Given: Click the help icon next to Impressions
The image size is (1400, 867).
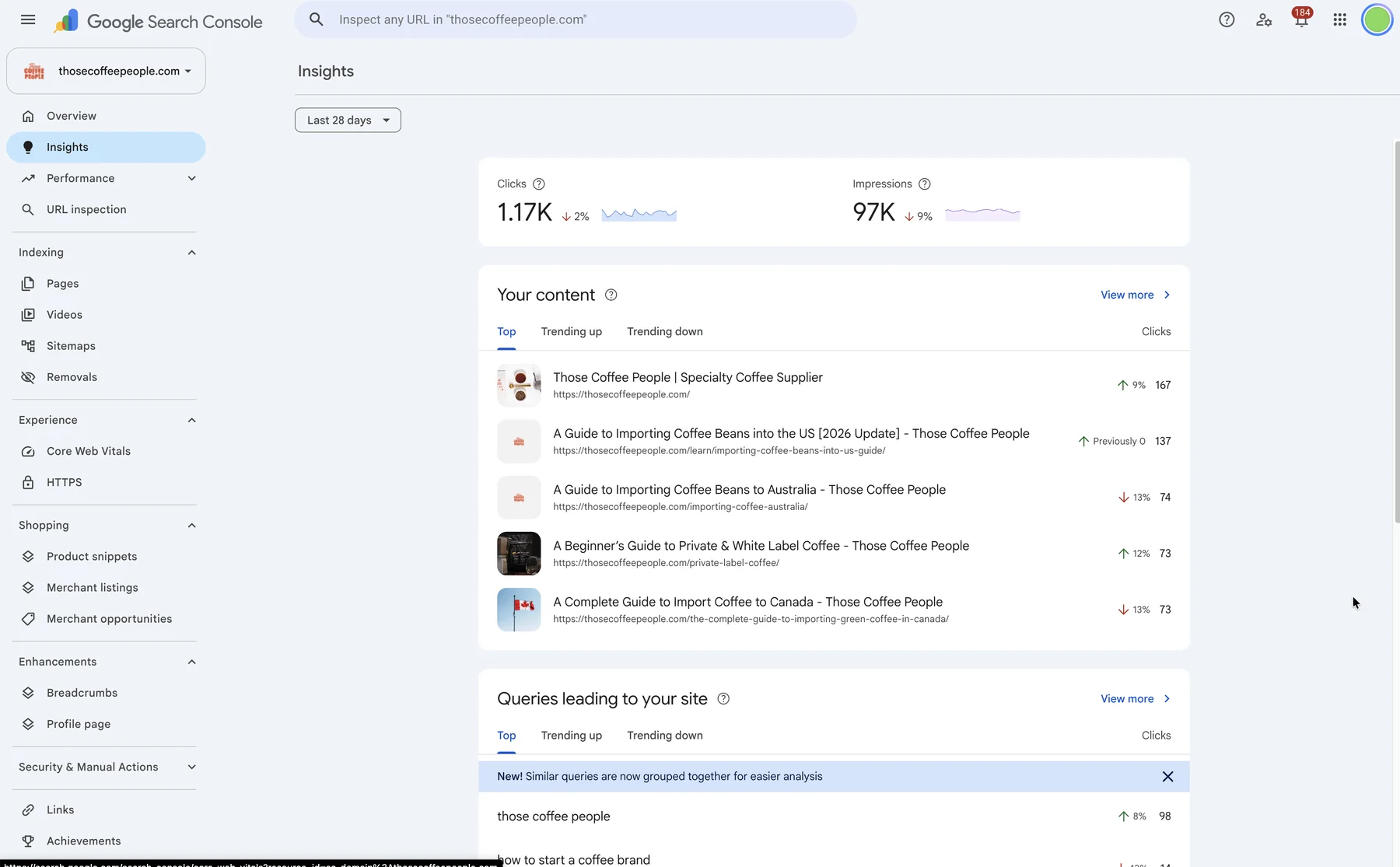Looking at the screenshot, I should [925, 184].
